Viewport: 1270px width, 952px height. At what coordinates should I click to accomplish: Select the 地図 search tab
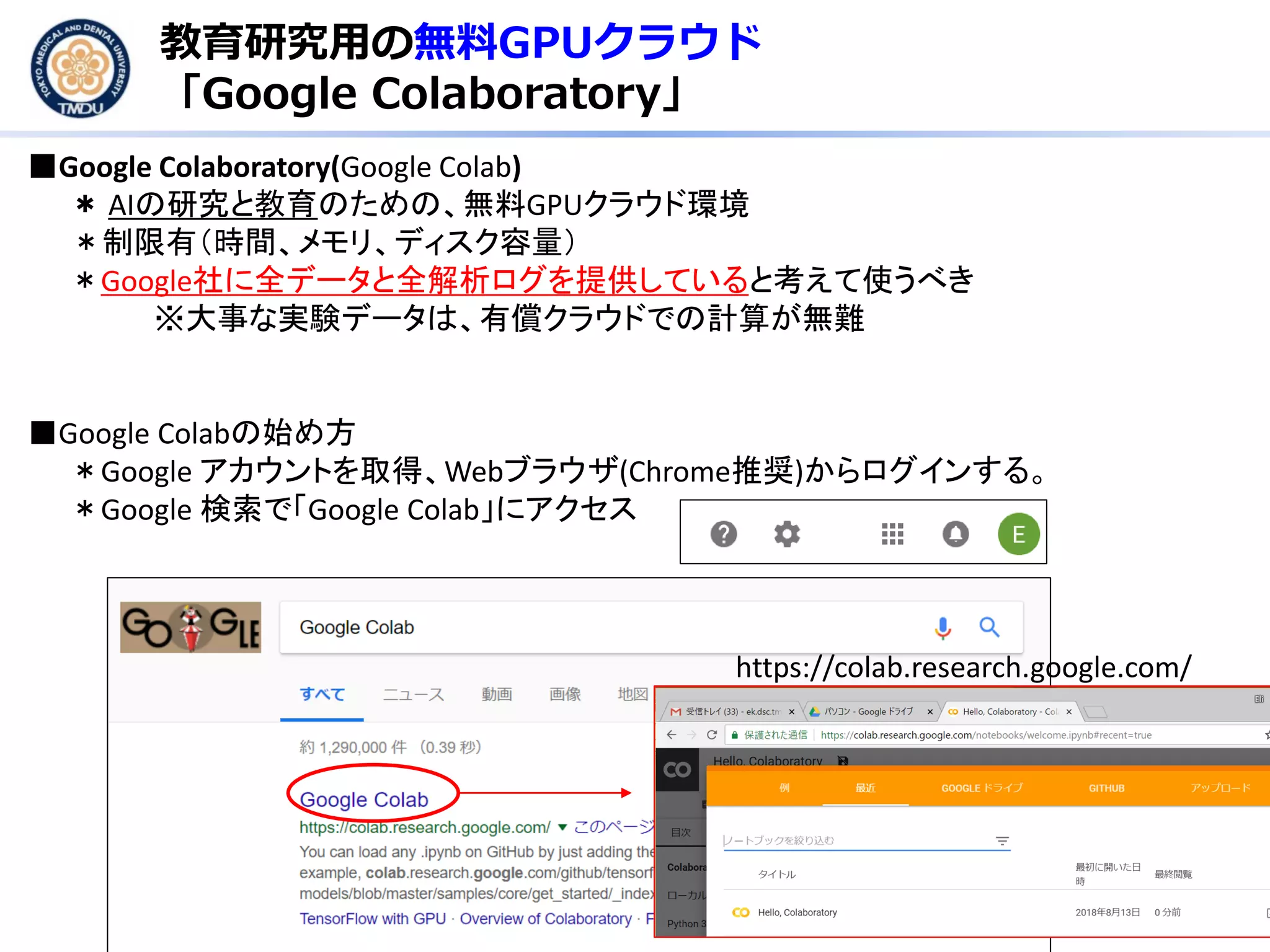click(633, 694)
